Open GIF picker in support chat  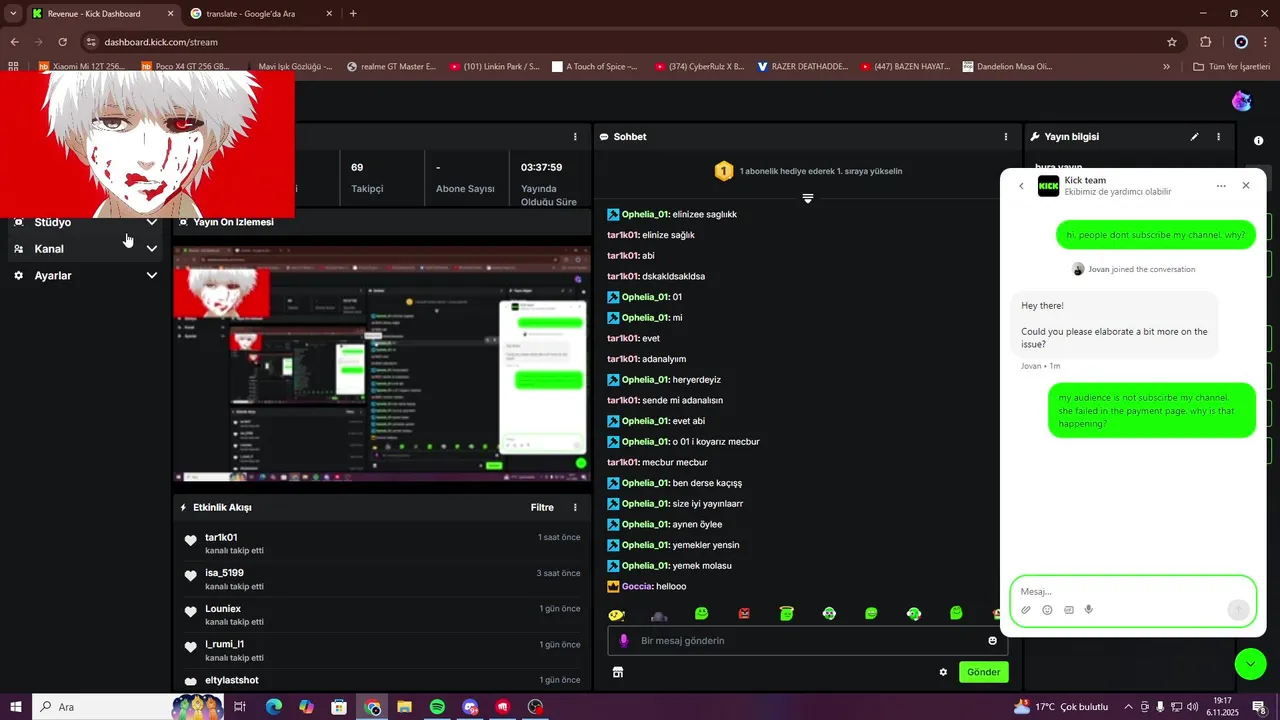click(1068, 610)
